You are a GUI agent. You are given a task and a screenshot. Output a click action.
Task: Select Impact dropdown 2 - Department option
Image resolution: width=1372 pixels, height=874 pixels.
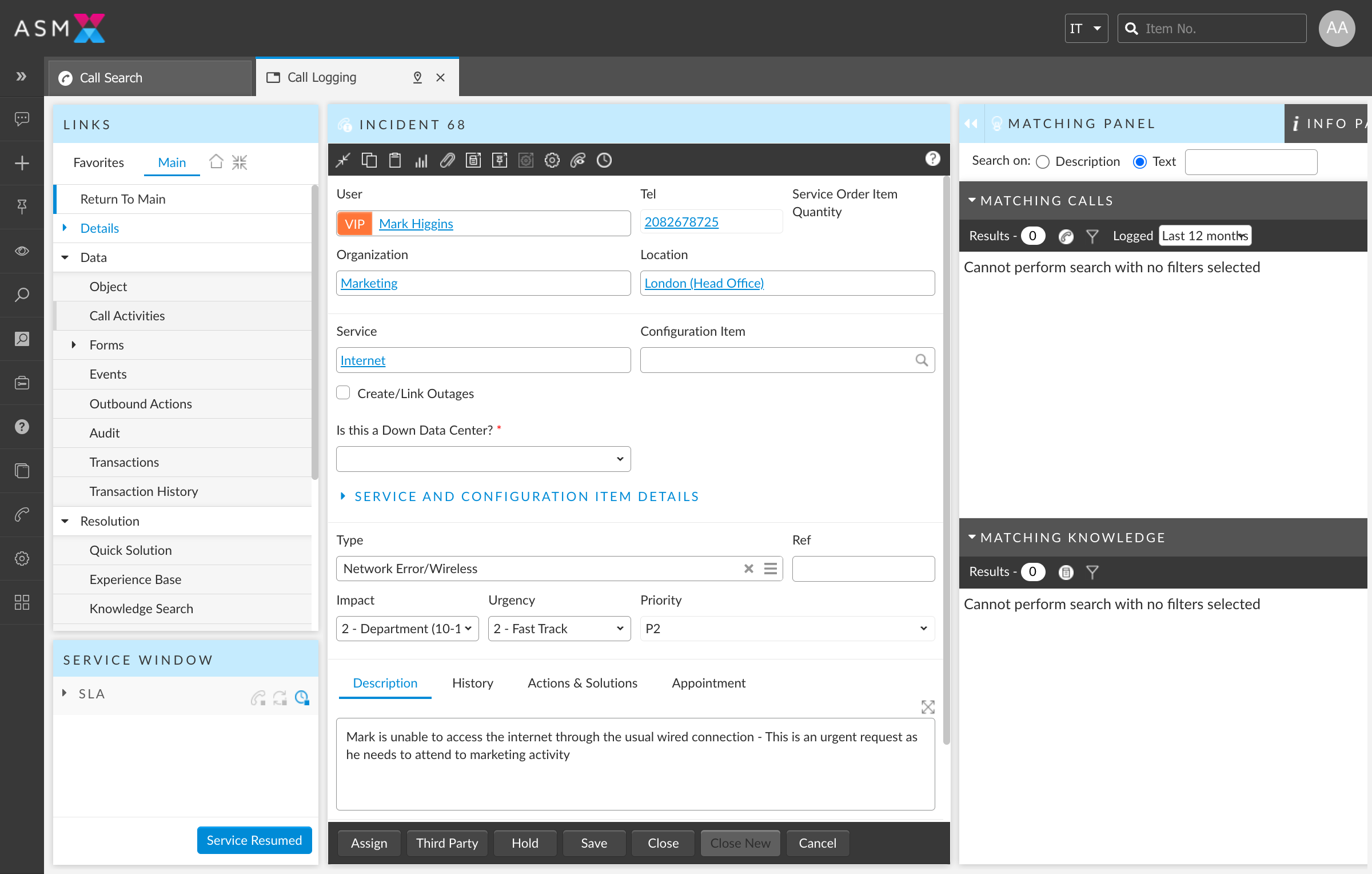pyautogui.click(x=406, y=628)
